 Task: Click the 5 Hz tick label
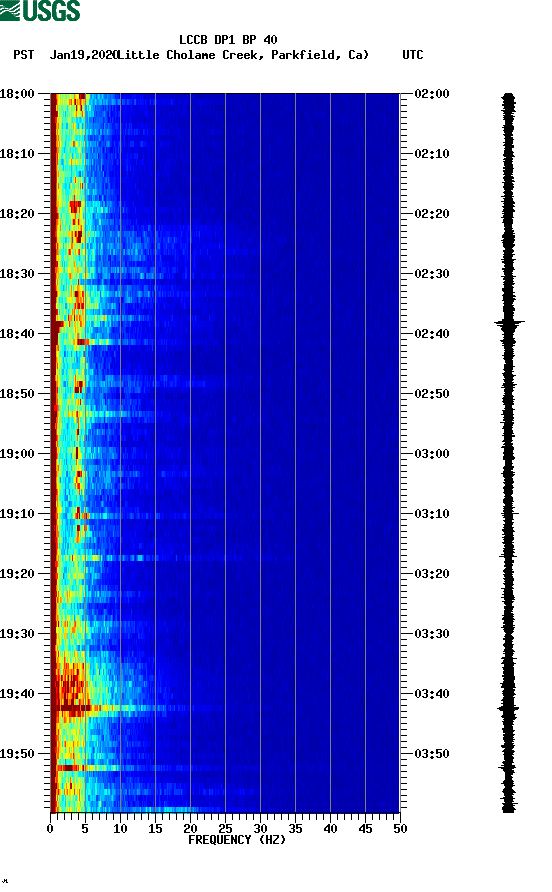point(85,829)
